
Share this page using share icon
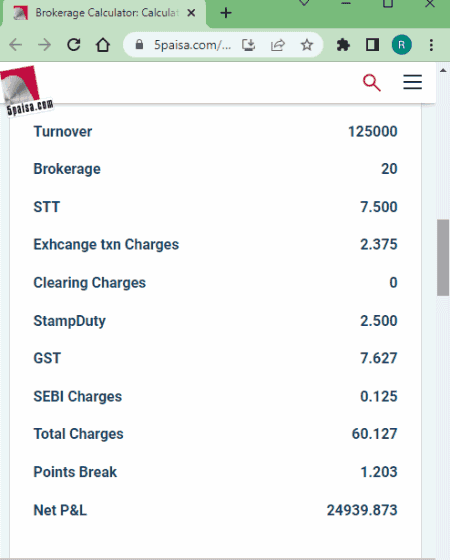coord(278,45)
